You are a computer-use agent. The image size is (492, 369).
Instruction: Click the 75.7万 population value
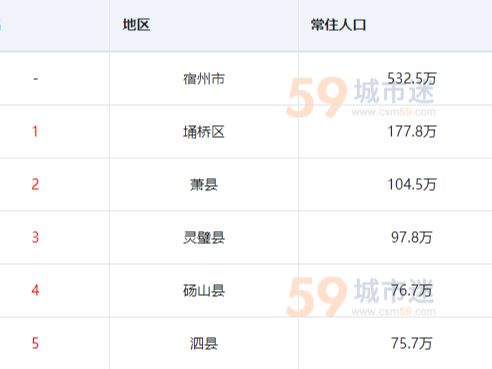pyautogui.click(x=412, y=343)
